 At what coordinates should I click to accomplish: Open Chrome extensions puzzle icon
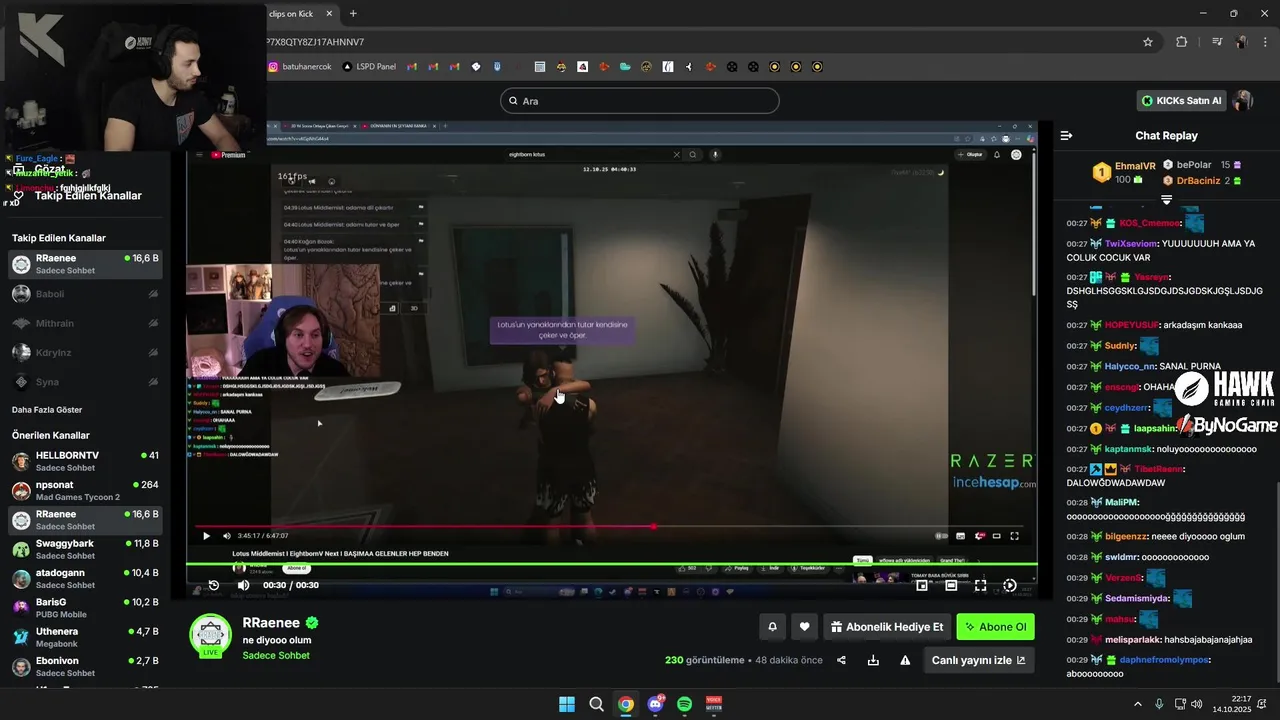click(1181, 42)
